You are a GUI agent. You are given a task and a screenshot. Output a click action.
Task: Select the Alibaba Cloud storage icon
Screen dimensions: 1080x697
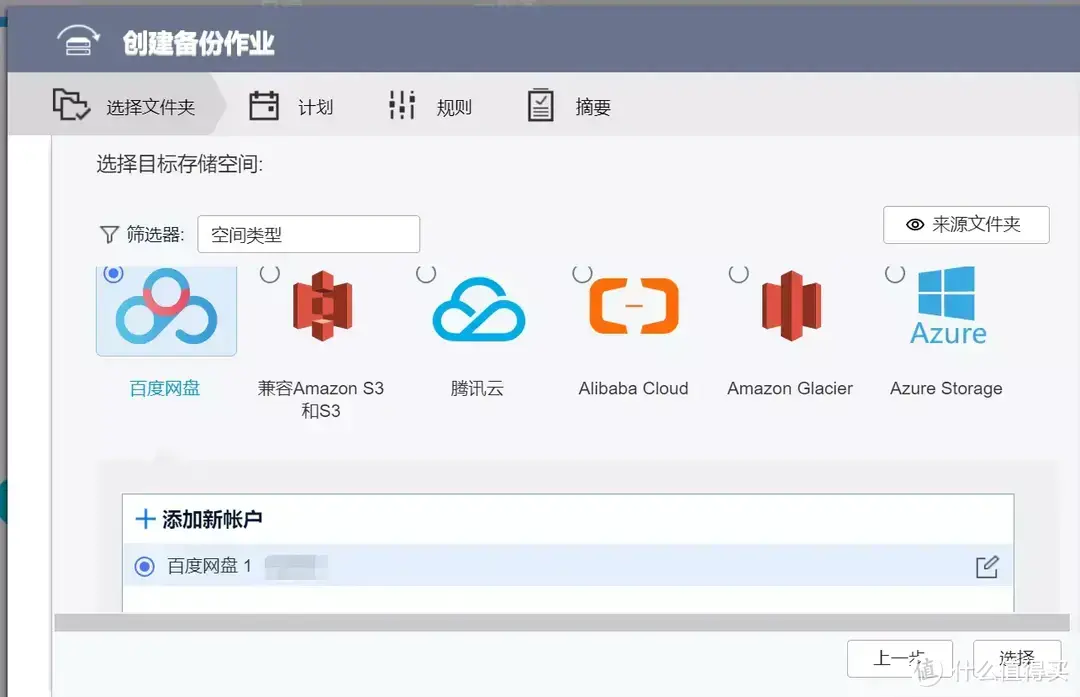(633, 305)
